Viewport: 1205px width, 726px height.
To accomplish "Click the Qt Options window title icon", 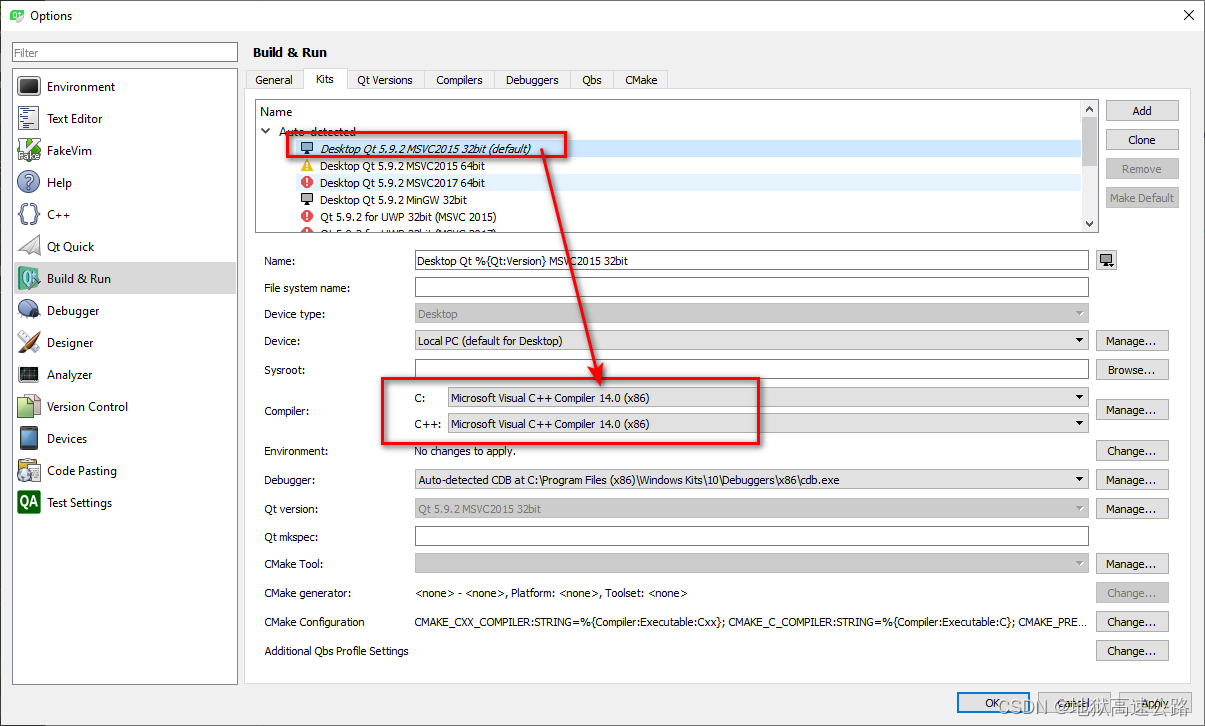I will [16, 15].
